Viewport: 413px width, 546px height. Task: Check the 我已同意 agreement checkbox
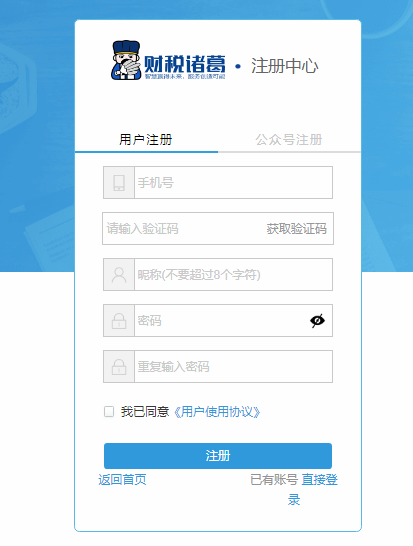click(x=109, y=412)
